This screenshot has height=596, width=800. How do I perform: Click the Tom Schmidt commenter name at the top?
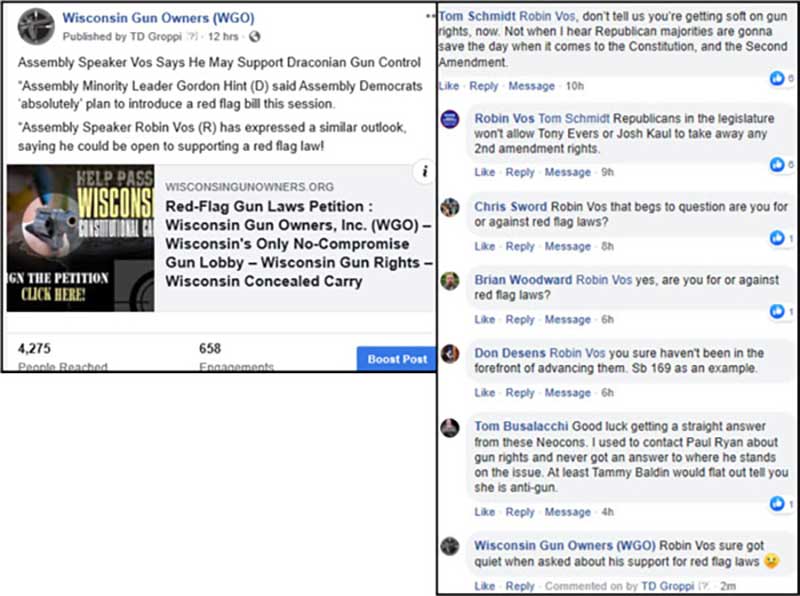476,16
